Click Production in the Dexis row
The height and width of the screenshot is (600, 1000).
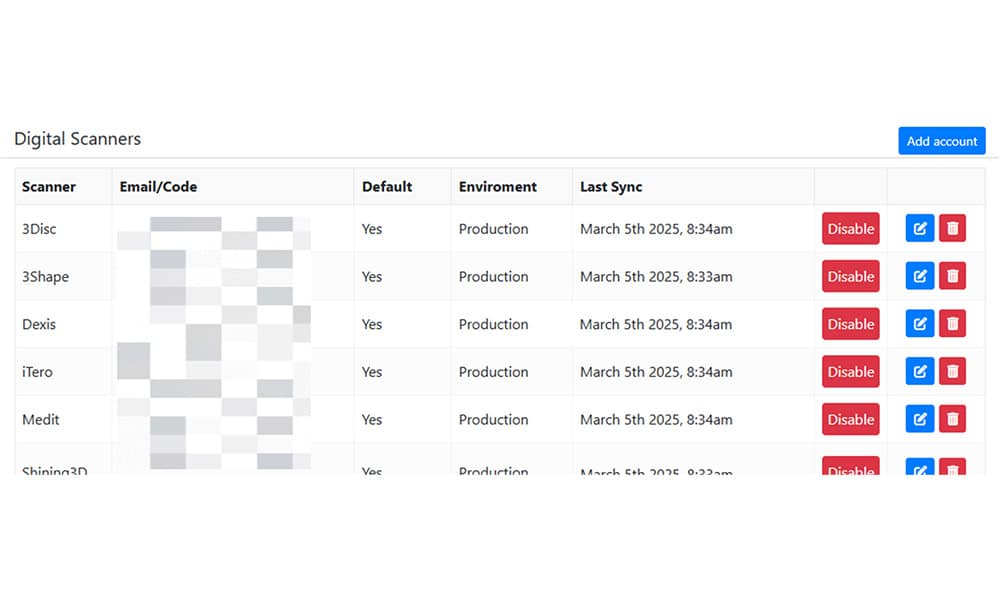(494, 325)
